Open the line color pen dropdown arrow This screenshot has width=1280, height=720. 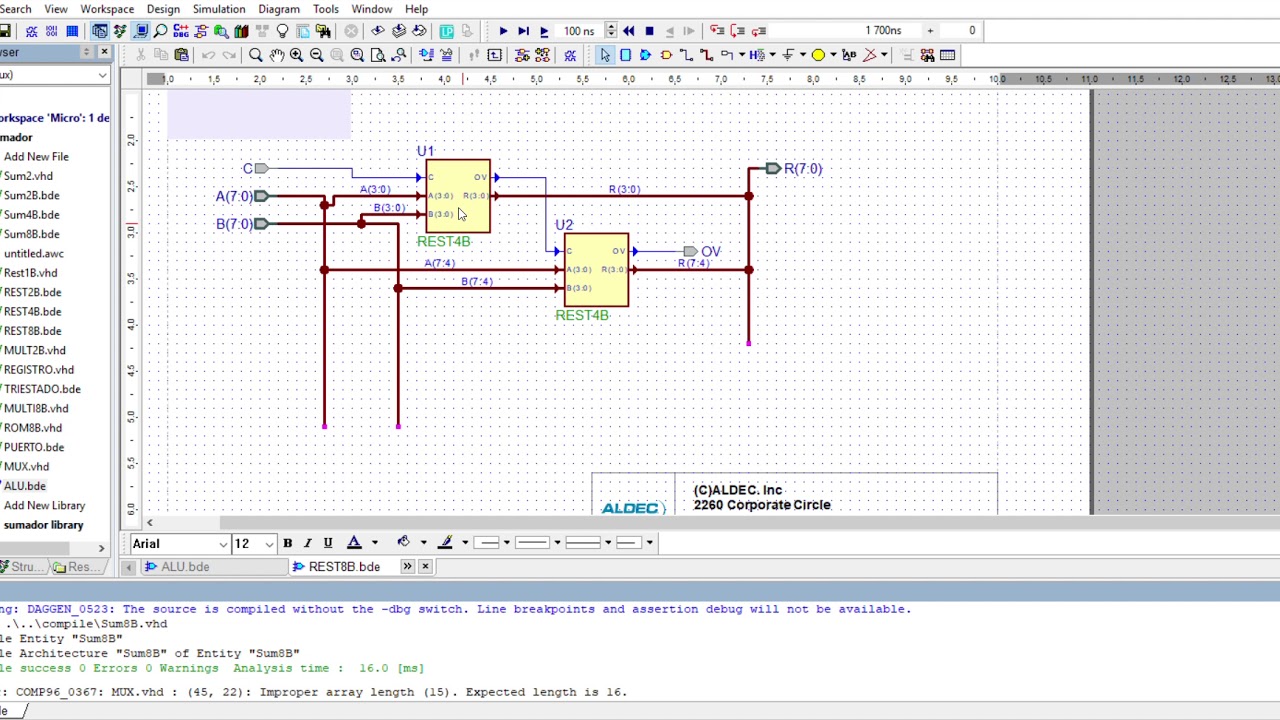465,543
